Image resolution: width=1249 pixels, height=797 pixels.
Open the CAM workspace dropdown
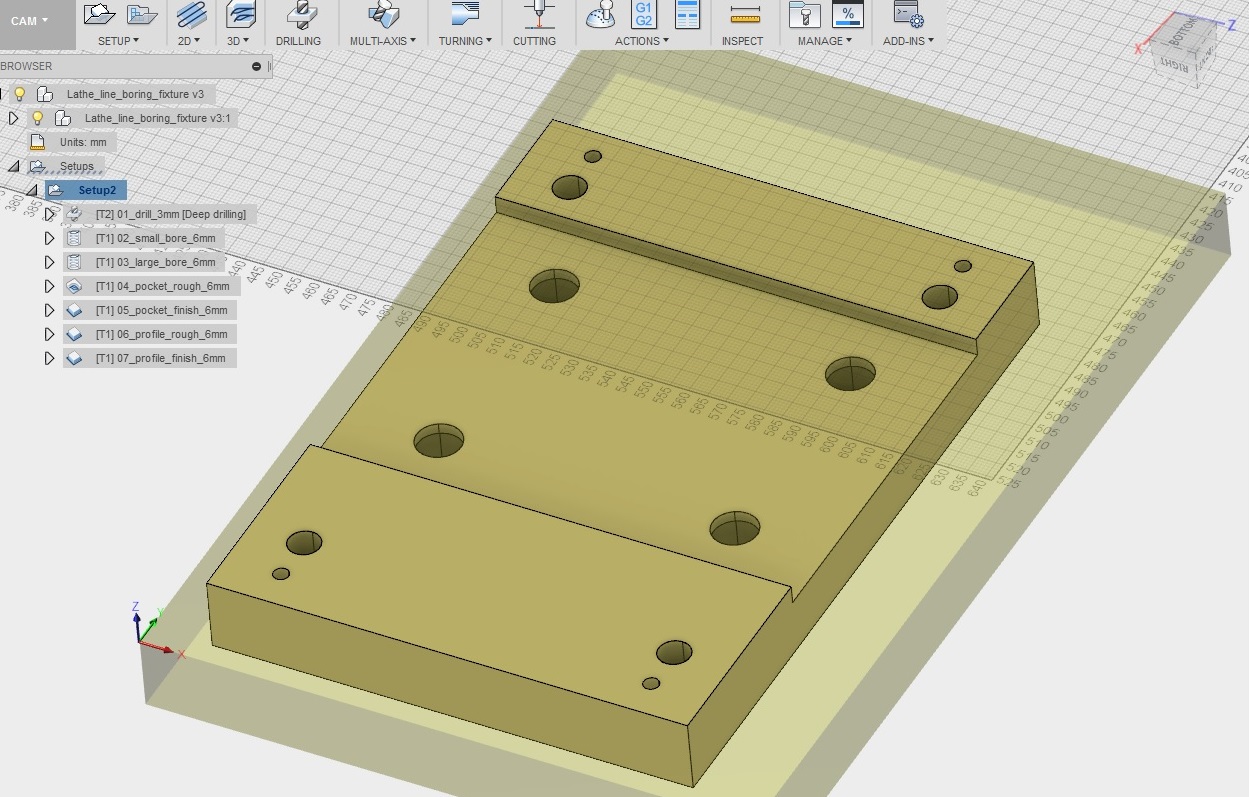(x=30, y=21)
